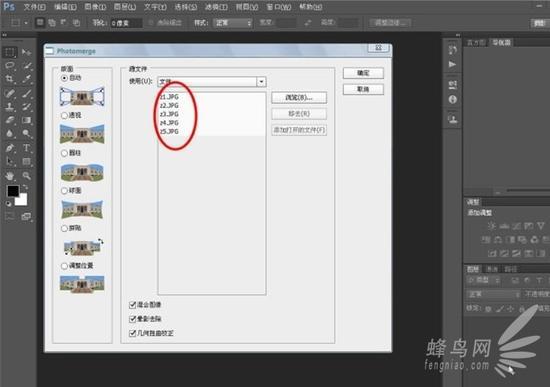The width and height of the screenshot is (550, 387).
Task: Choose the 圆柱 layout radio button
Action: pos(64,153)
